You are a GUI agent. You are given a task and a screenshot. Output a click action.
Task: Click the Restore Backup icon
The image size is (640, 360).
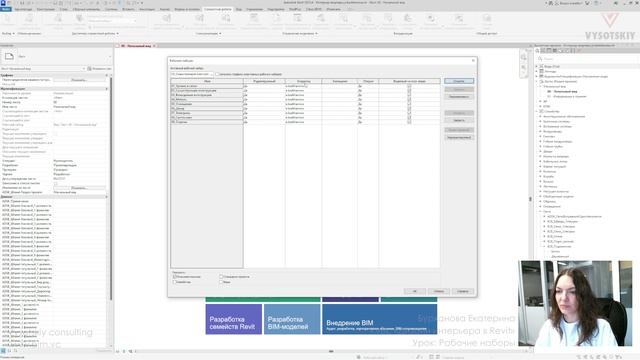coord(277,19)
